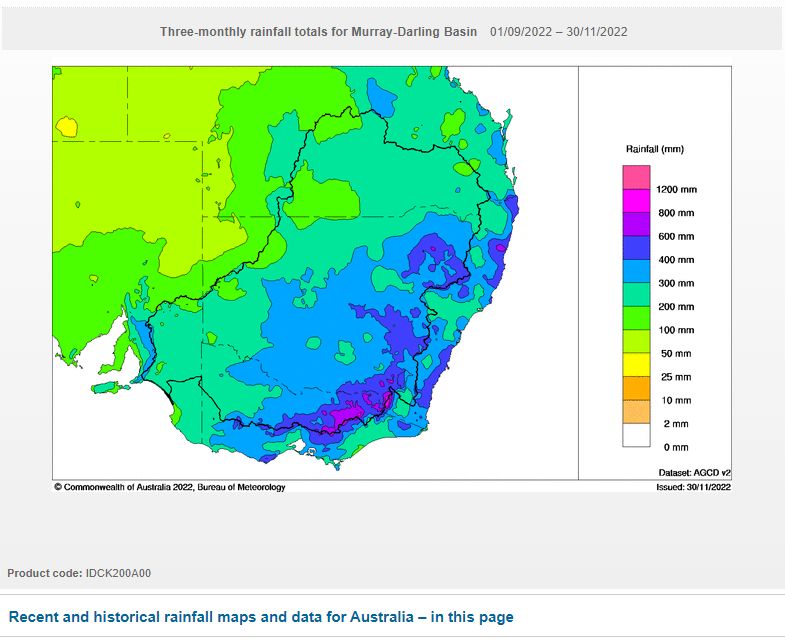Image resolution: width=785 pixels, height=640 pixels.
Task: Click the small yellow spot in map's top-left
Action: click(x=67, y=126)
